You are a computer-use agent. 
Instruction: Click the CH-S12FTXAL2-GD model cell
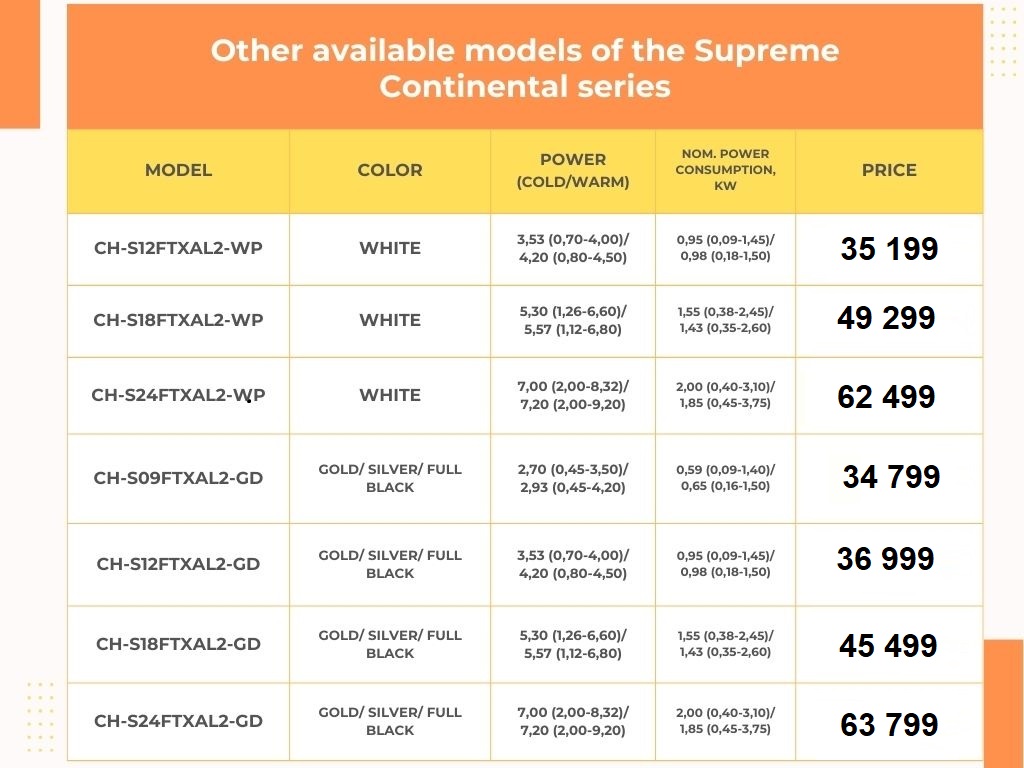click(x=178, y=564)
